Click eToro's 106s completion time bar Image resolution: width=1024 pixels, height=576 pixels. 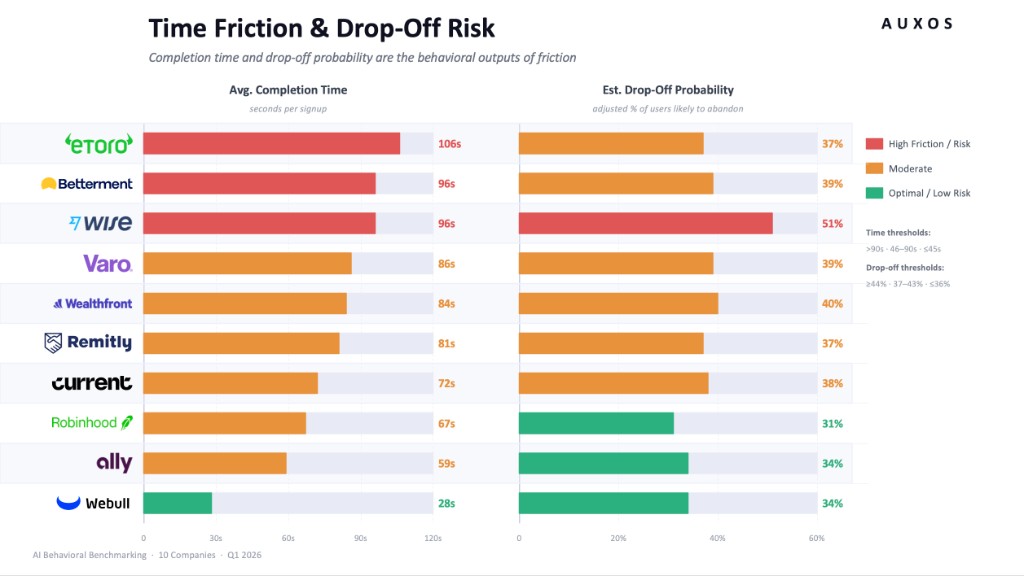click(x=271, y=144)
